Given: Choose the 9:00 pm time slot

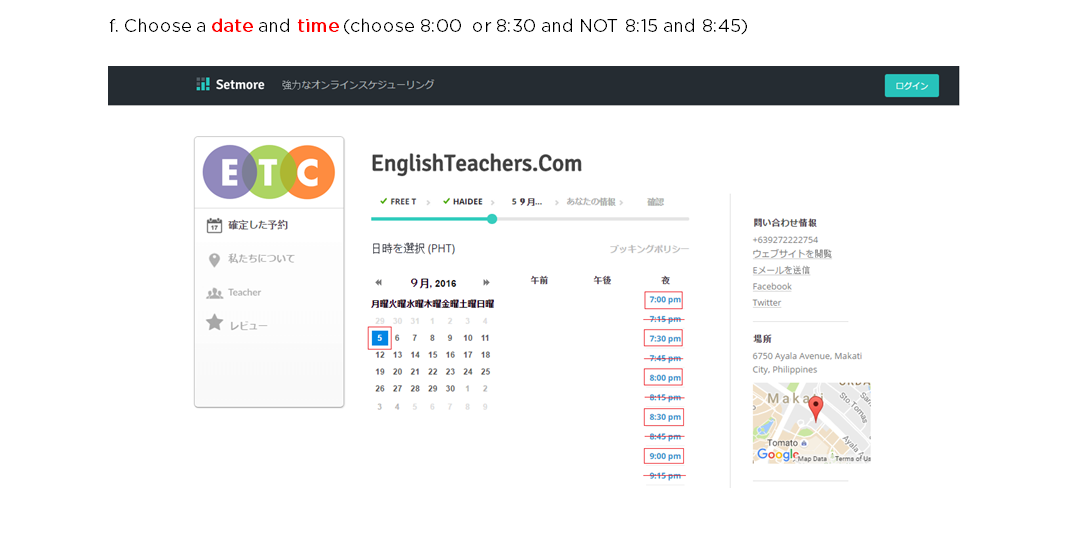Looking at the screenshot, I should (x=664, y=457).
